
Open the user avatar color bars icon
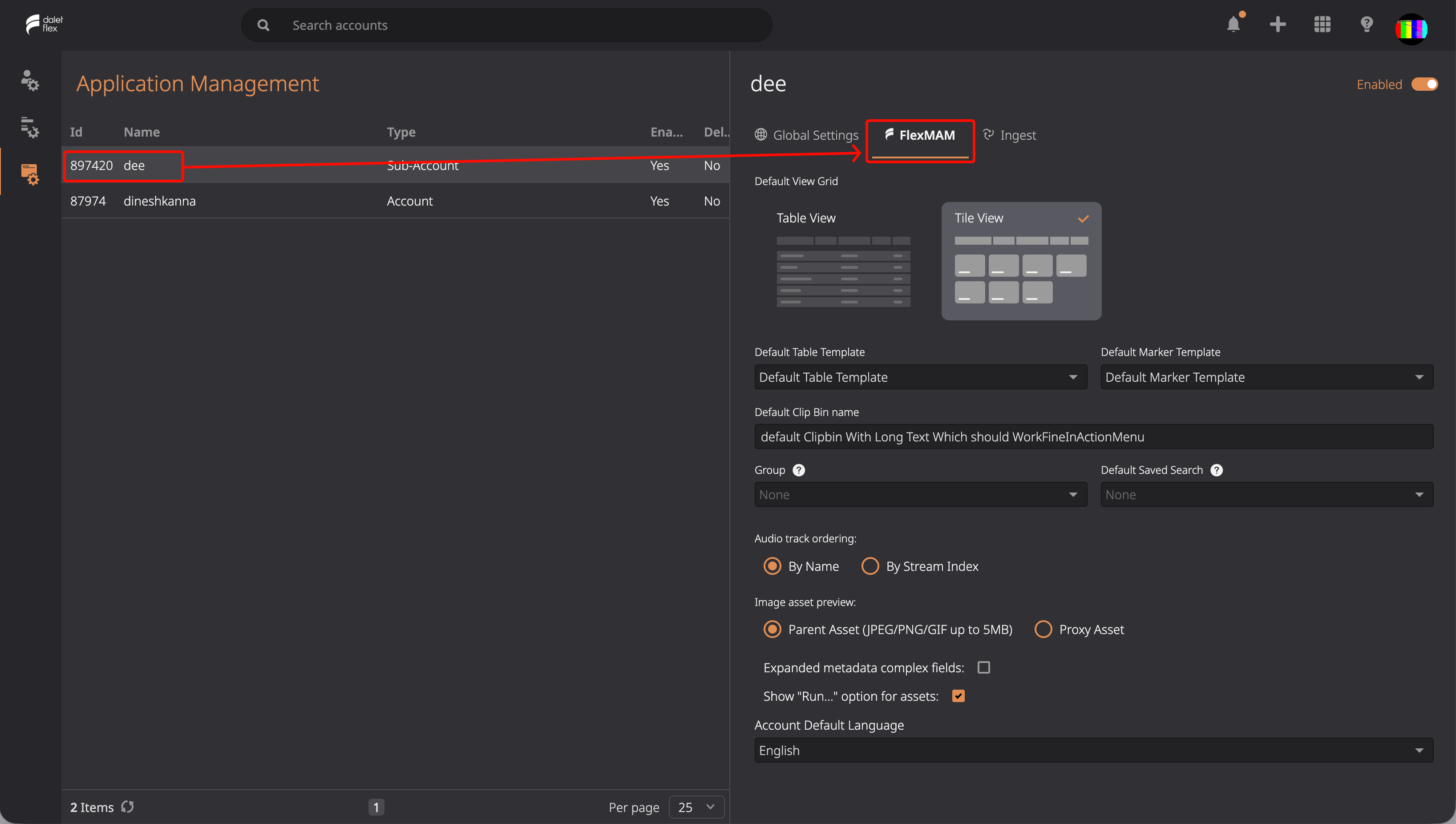1412,29
